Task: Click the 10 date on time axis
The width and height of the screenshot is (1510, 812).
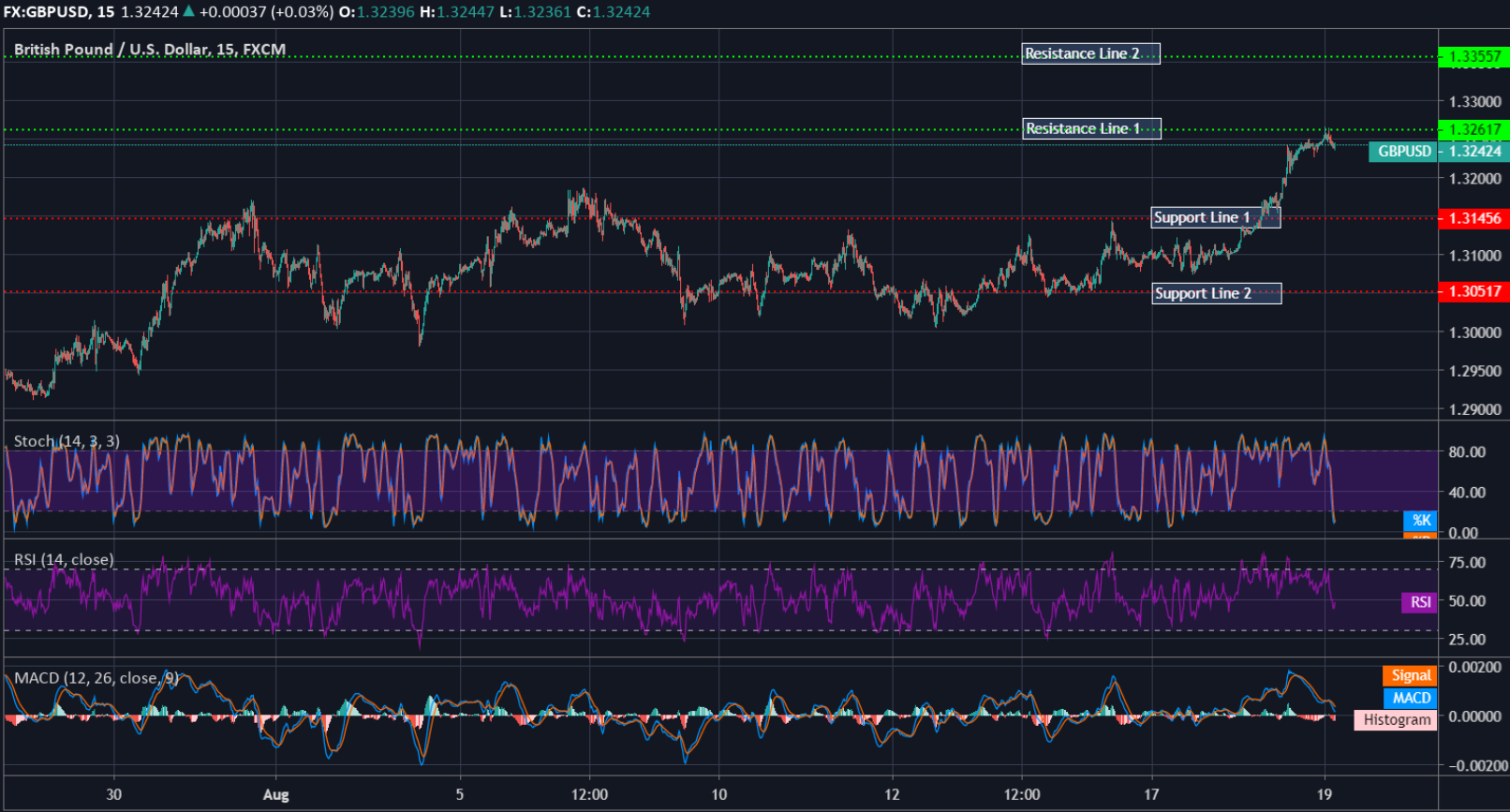Action: point(719,794)
